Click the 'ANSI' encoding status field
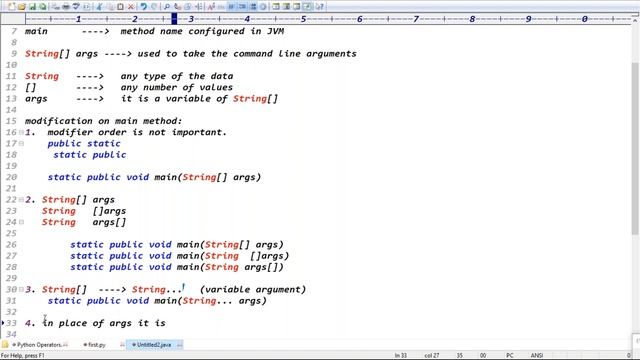The width and height of the screenshot is (640, 360). pyautogui.click(x=537, y=356)
